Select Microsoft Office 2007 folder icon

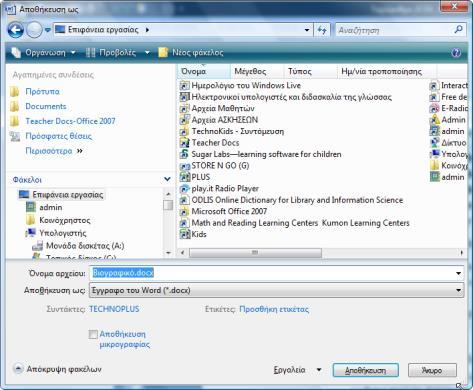[x=184, y=211]
